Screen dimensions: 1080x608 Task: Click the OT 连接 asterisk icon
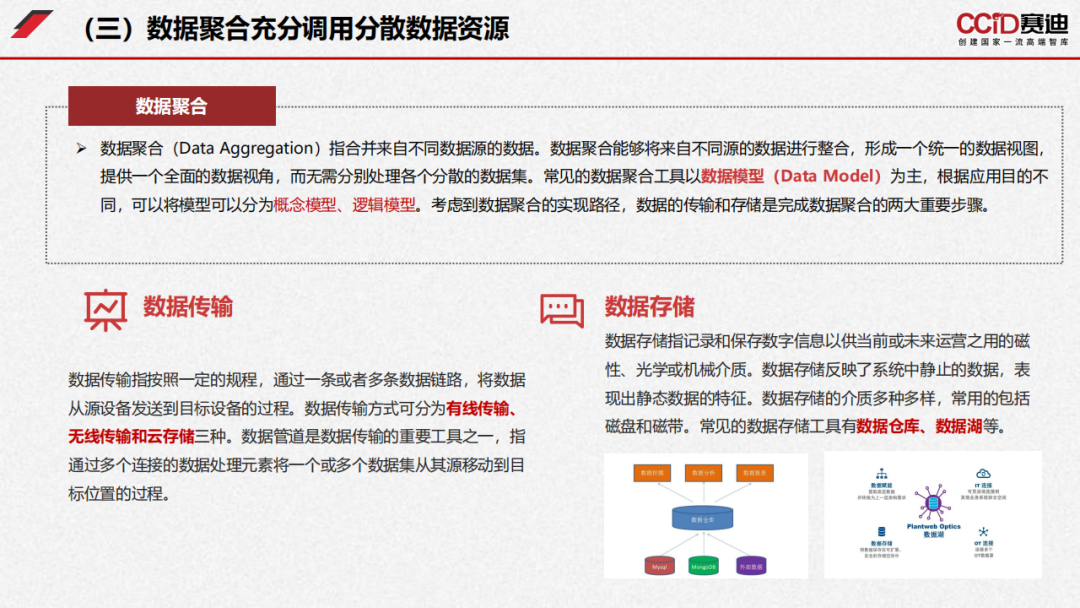click(x=984, y=529)
